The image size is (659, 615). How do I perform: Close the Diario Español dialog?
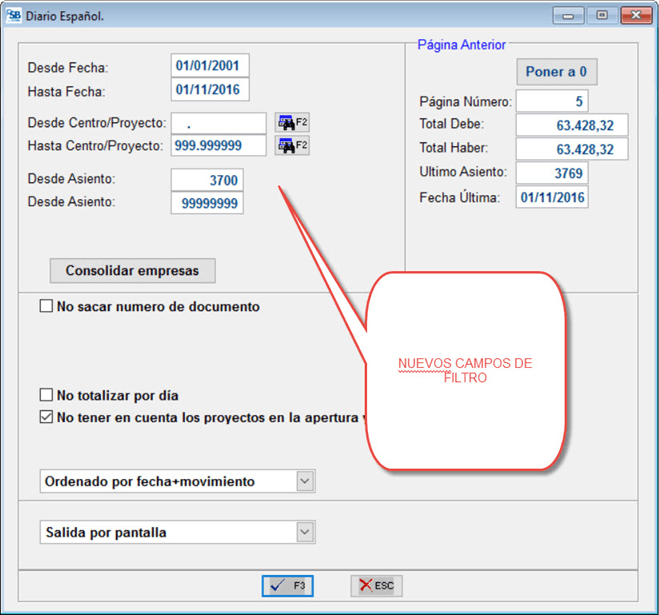[635, 15]
